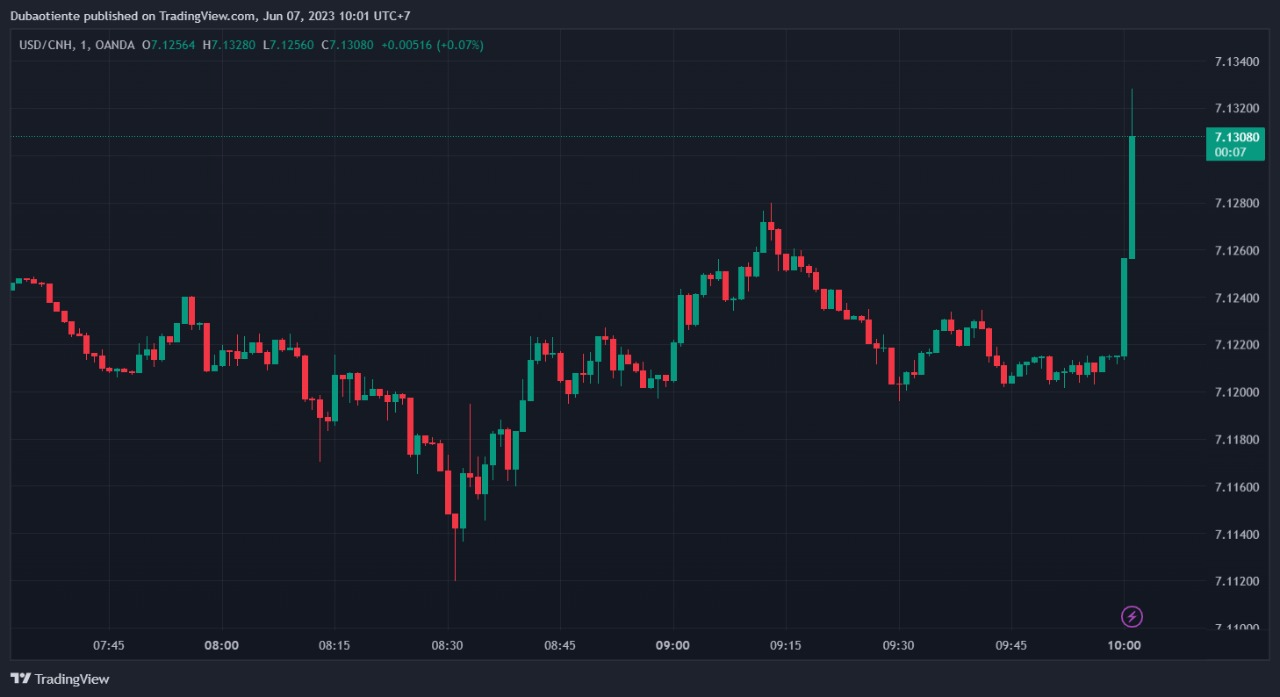Select the 10:00 time axis label
The image size is (1280, 697).
tap(1124, 645)
